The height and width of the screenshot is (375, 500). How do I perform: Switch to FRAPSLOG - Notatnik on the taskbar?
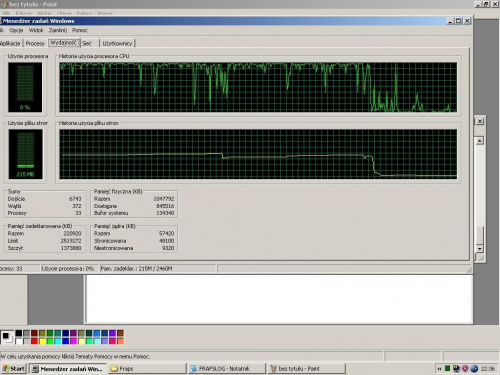pos(227,369)
